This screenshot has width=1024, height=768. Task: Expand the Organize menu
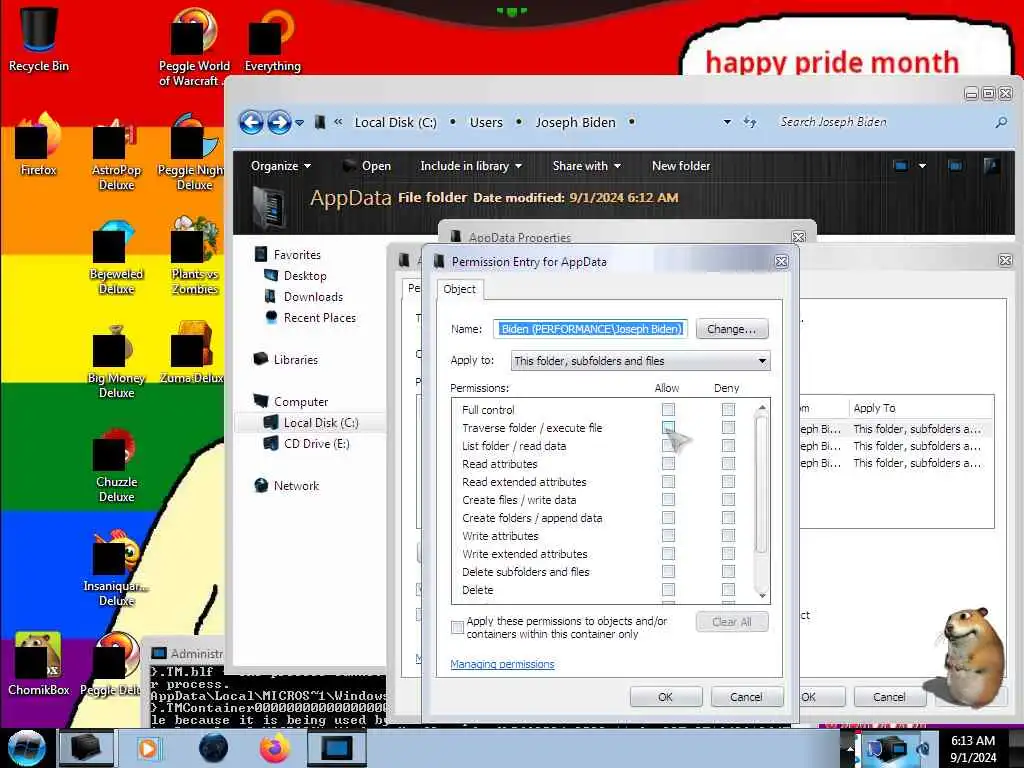coord(281,166)
